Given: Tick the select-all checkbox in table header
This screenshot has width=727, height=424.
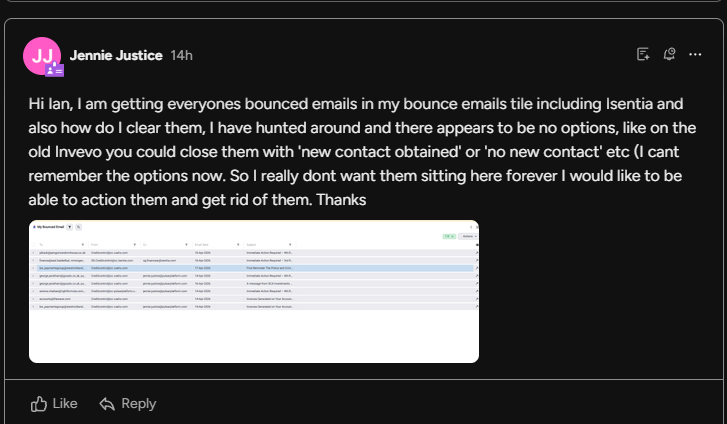Looking at the screenshot, I should click(33, 244).
